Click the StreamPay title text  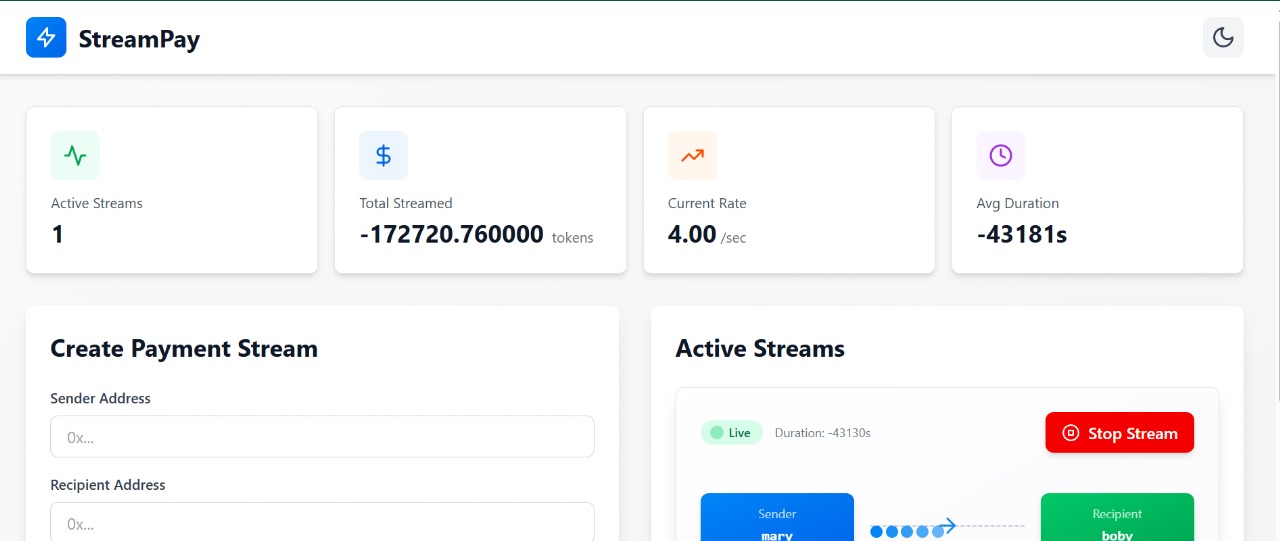tap(140, 39)
